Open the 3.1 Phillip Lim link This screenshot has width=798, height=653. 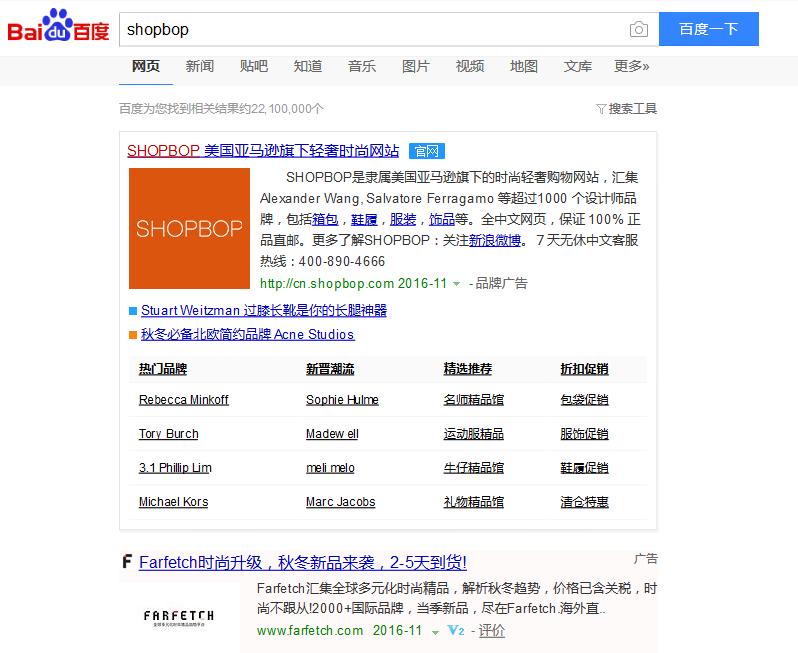(x=175, y=468)
